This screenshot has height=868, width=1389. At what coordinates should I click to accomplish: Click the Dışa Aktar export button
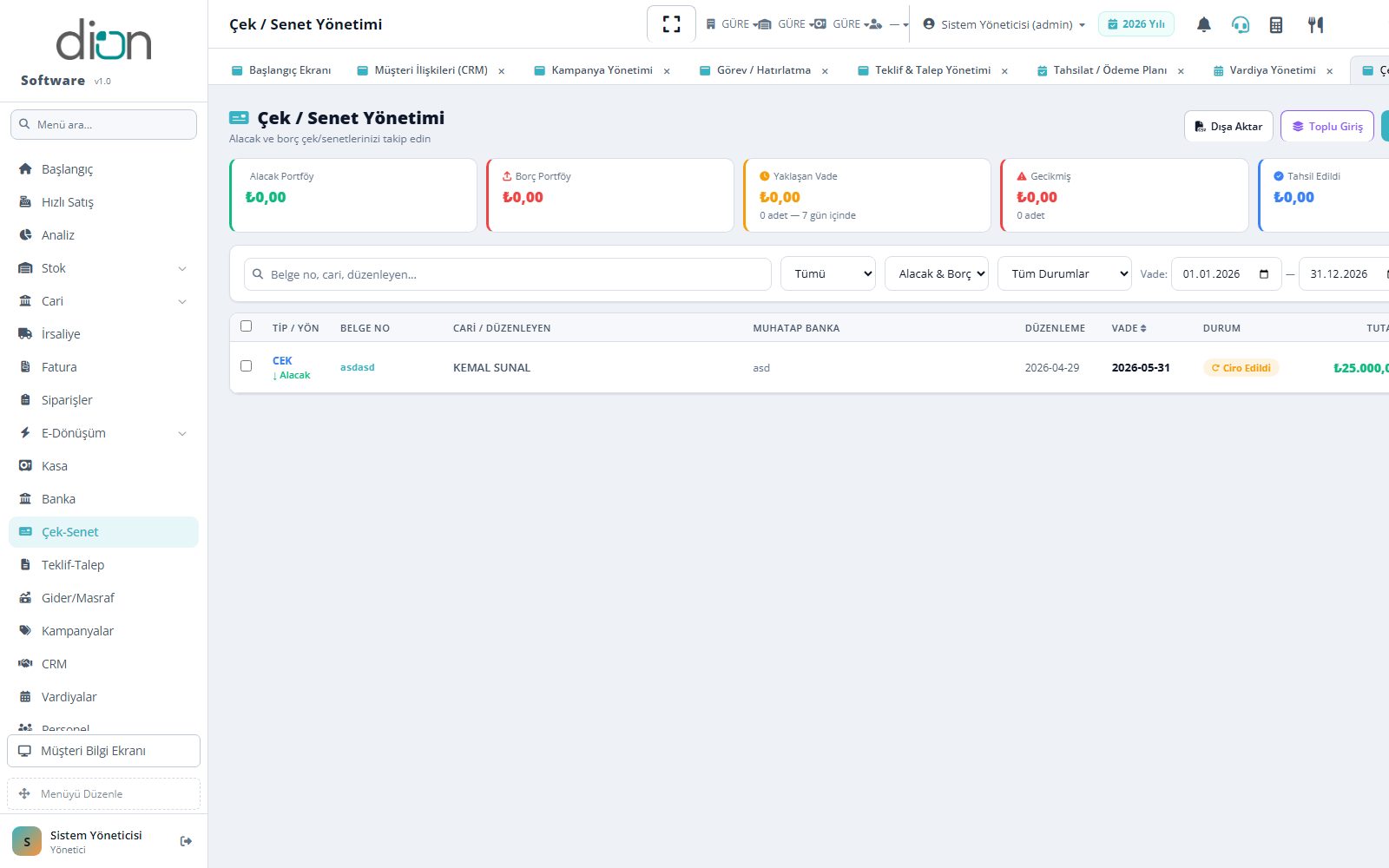1228,127
